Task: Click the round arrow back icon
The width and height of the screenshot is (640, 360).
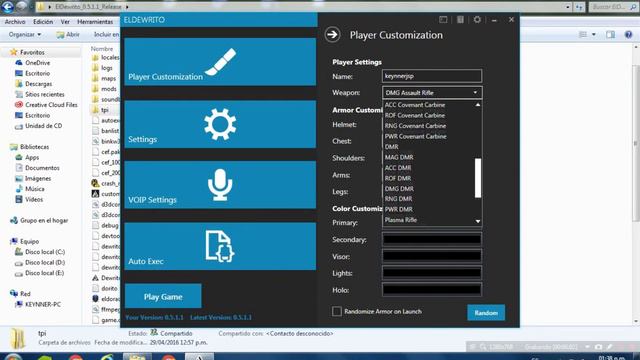Action: (x=333, y=35)
